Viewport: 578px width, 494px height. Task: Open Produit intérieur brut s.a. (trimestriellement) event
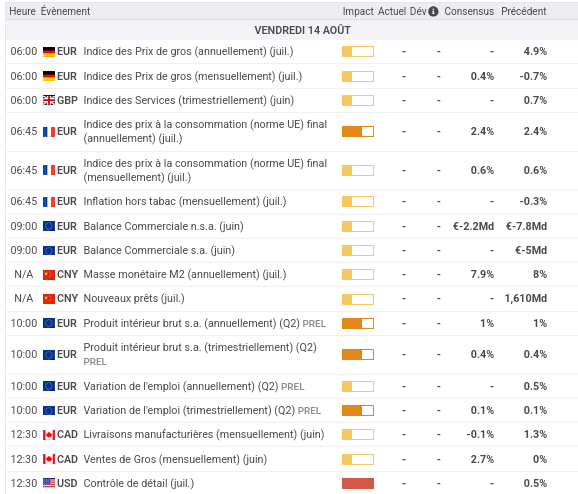[200, 354]
